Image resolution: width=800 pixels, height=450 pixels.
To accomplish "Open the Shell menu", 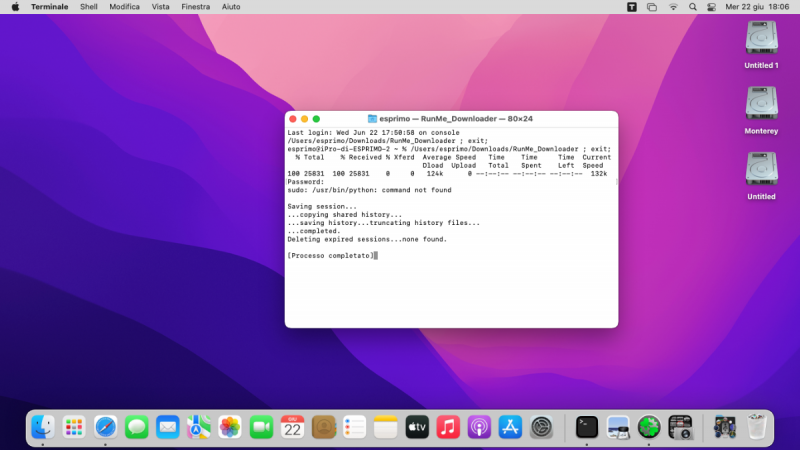I will coord(88,6).
